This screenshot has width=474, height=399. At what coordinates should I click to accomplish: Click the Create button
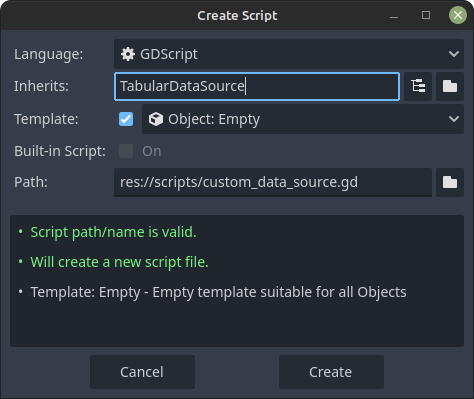[331, 372]
